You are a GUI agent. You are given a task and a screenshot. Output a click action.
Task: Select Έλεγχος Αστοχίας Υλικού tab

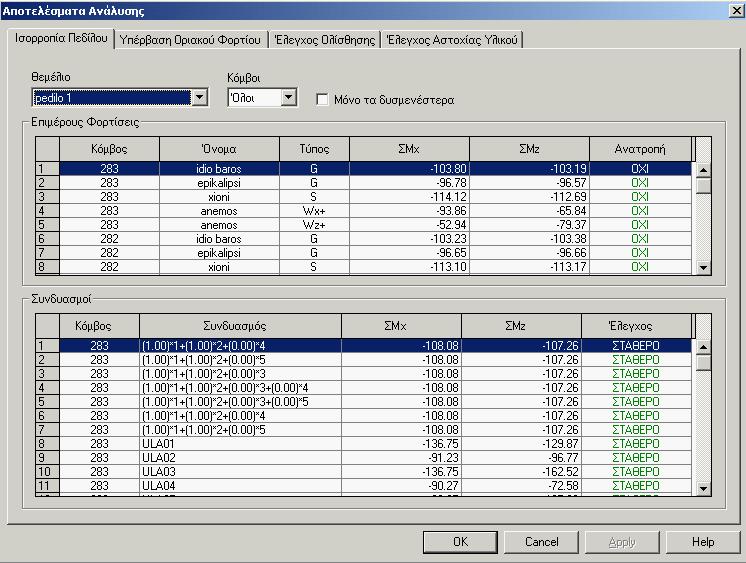click(x=452, y=40)
